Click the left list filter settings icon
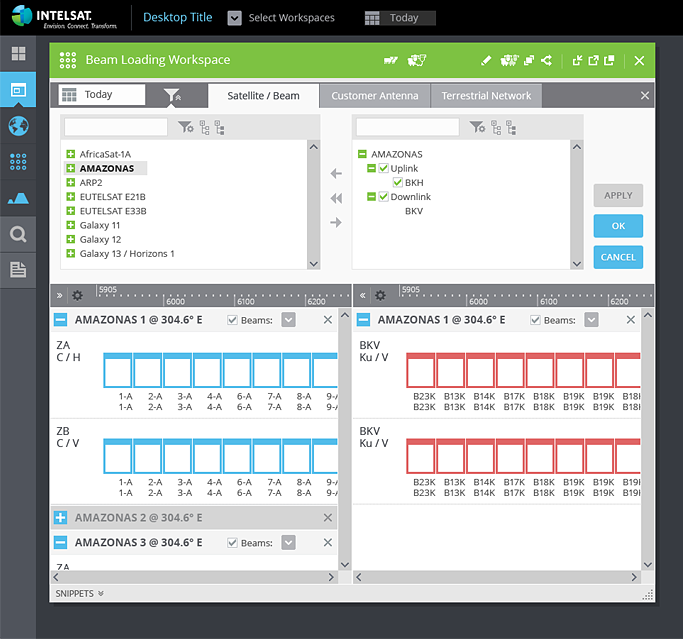Screen dimensions: 683x639 [x=186, y=128]
